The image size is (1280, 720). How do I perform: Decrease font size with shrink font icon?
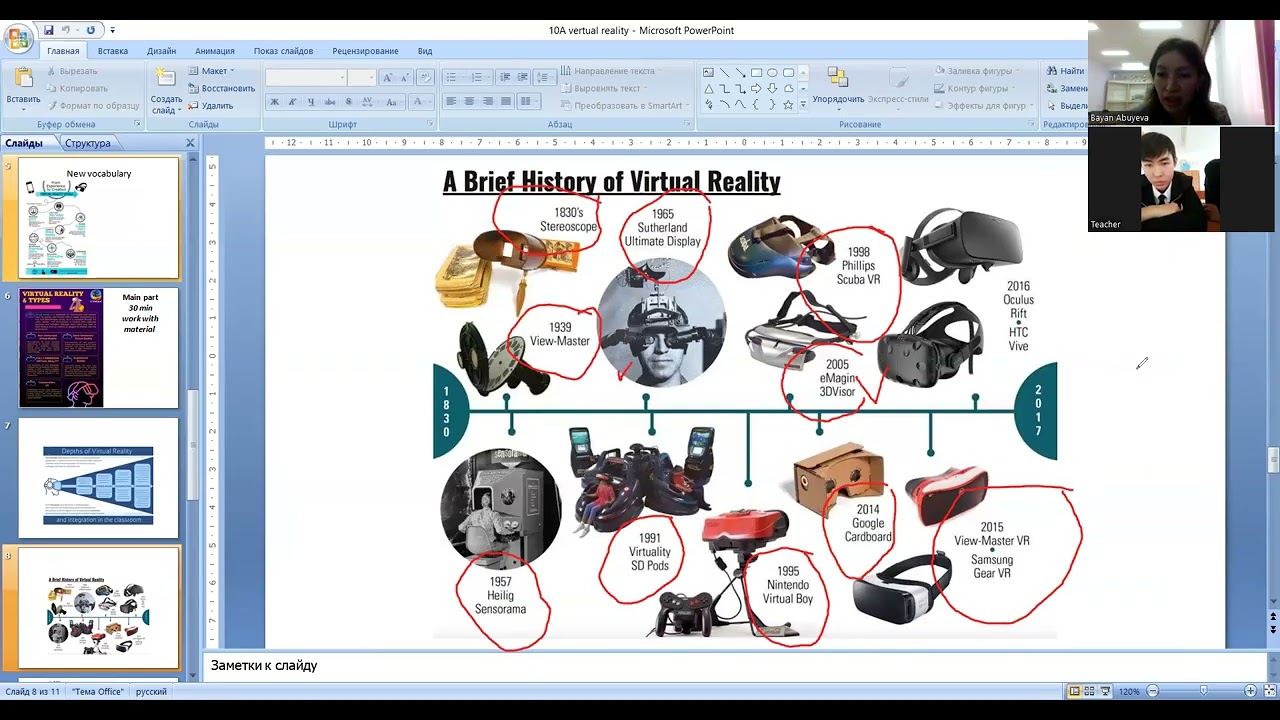tap(406, 78)
